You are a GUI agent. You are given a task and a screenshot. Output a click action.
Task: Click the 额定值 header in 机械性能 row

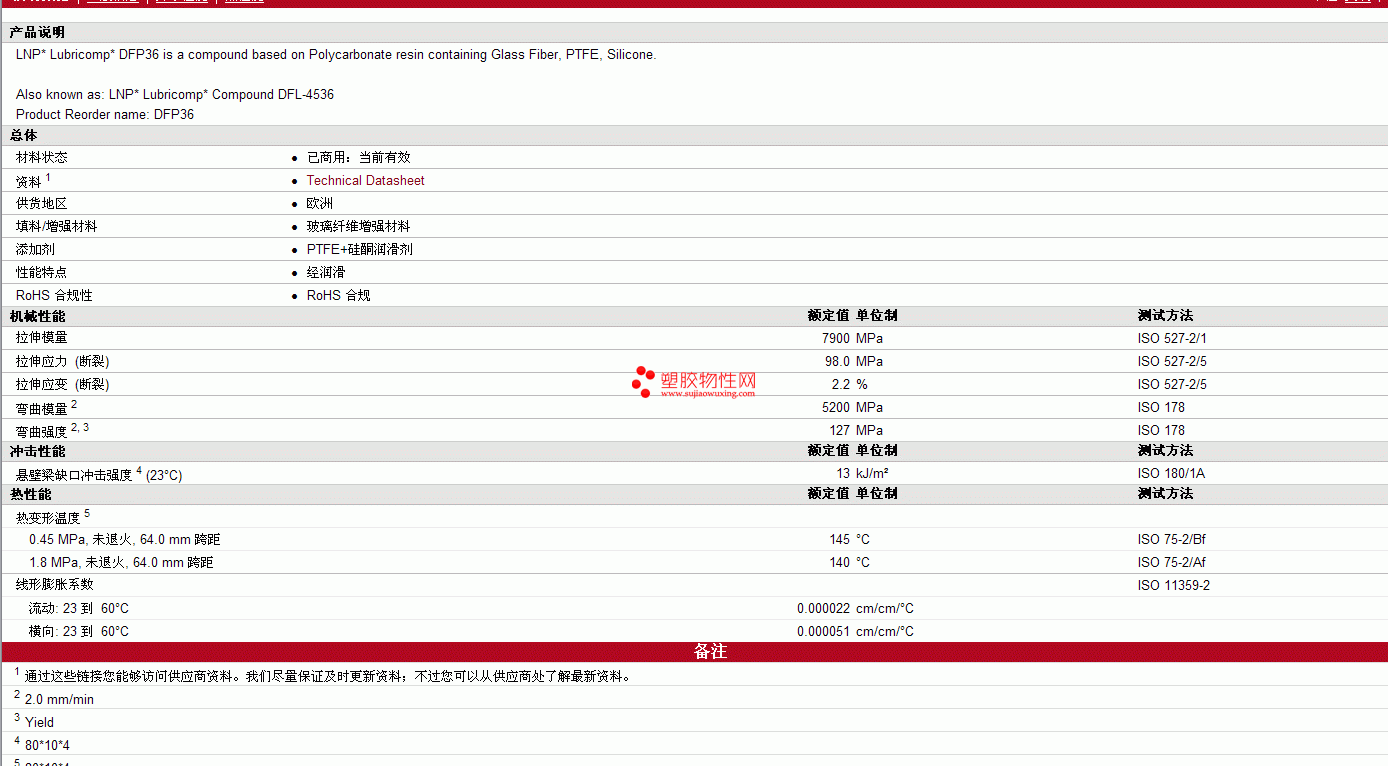click(x=829, y=316)
